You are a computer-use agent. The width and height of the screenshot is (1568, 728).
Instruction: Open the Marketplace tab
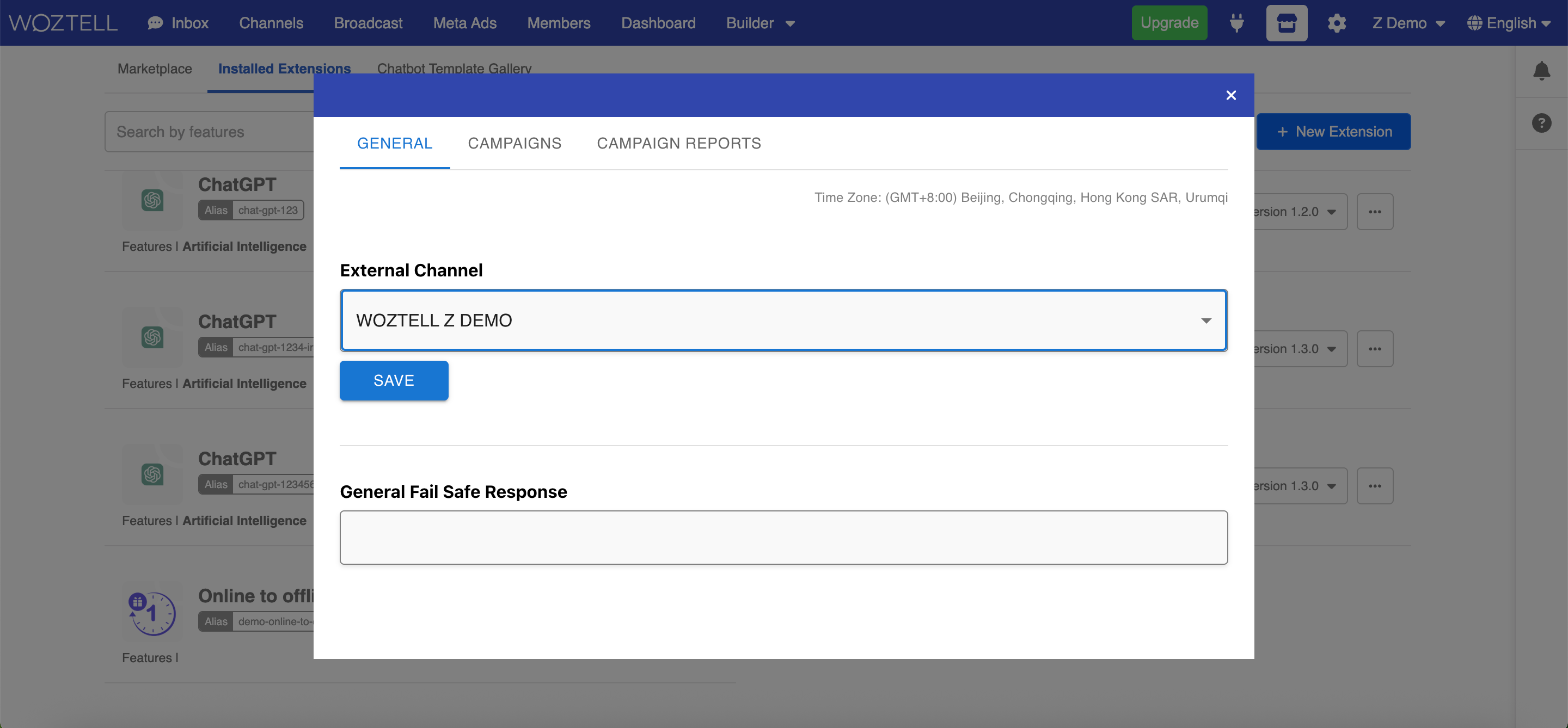[155, 69]
